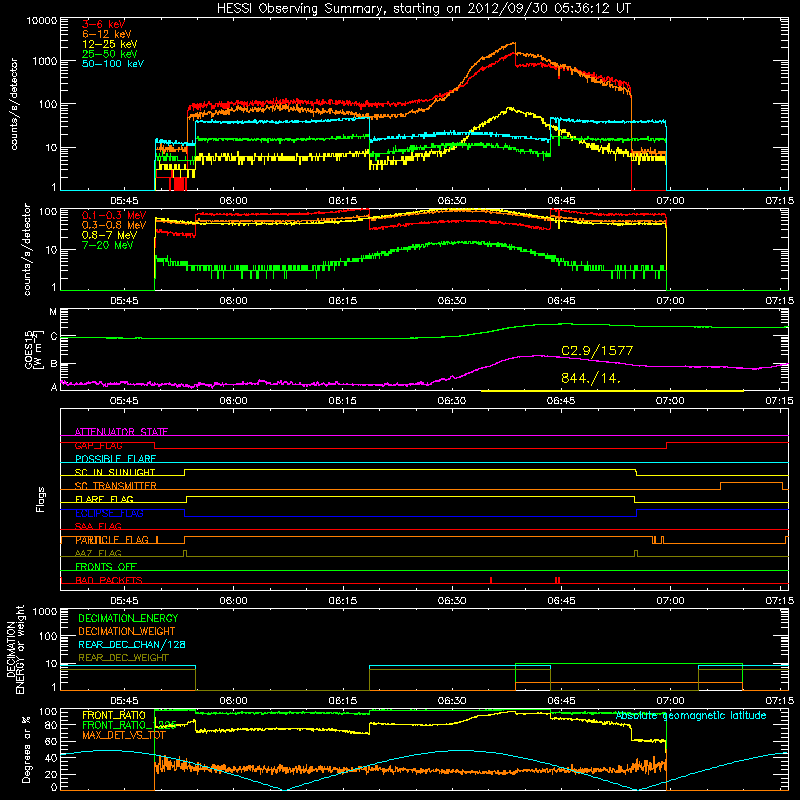
Task: Click the REAR_DEC_CHAN/128 legend label
Action: tap(132, 645)
